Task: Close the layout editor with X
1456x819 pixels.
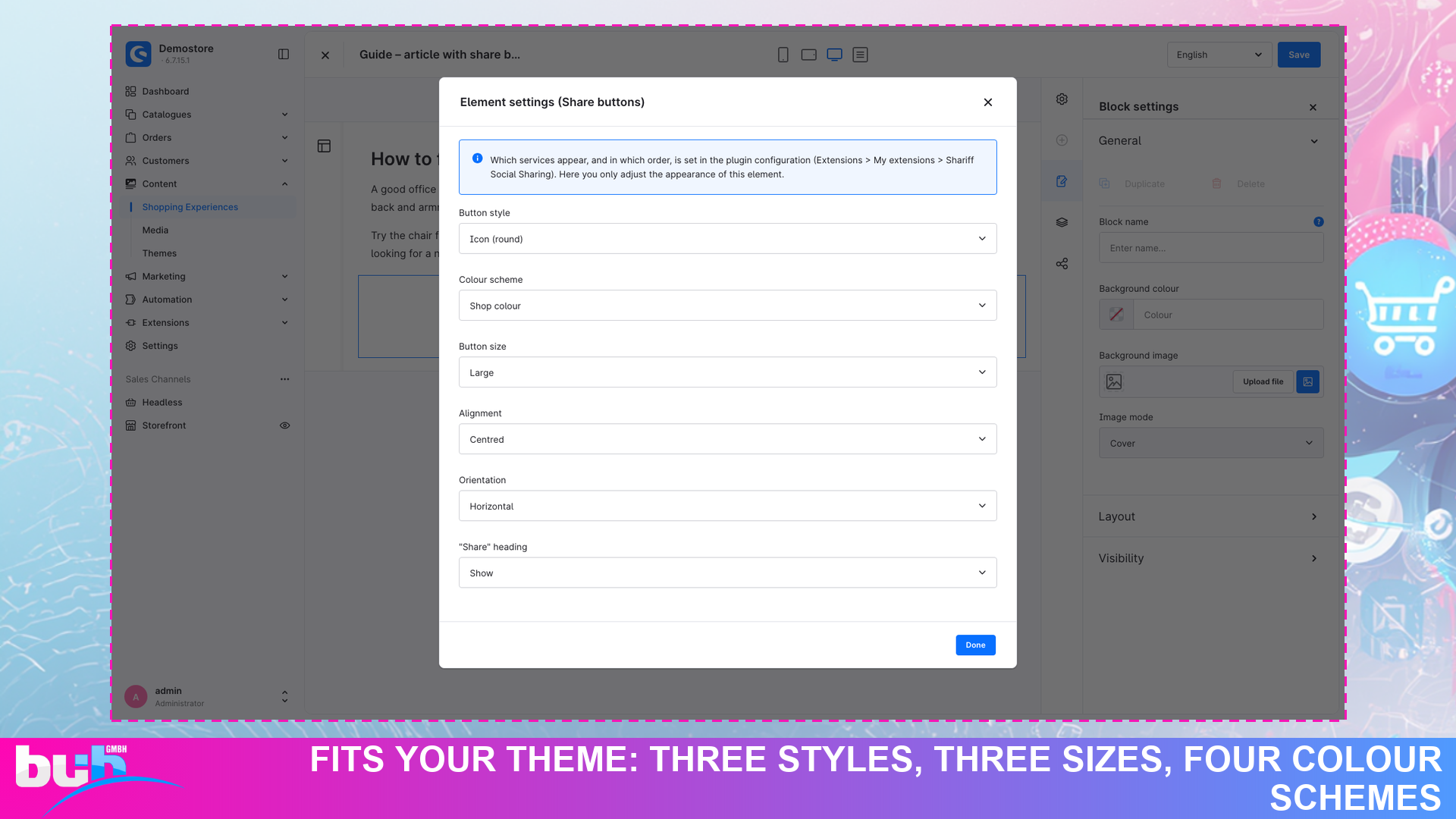Action: [x=325, y=55]
